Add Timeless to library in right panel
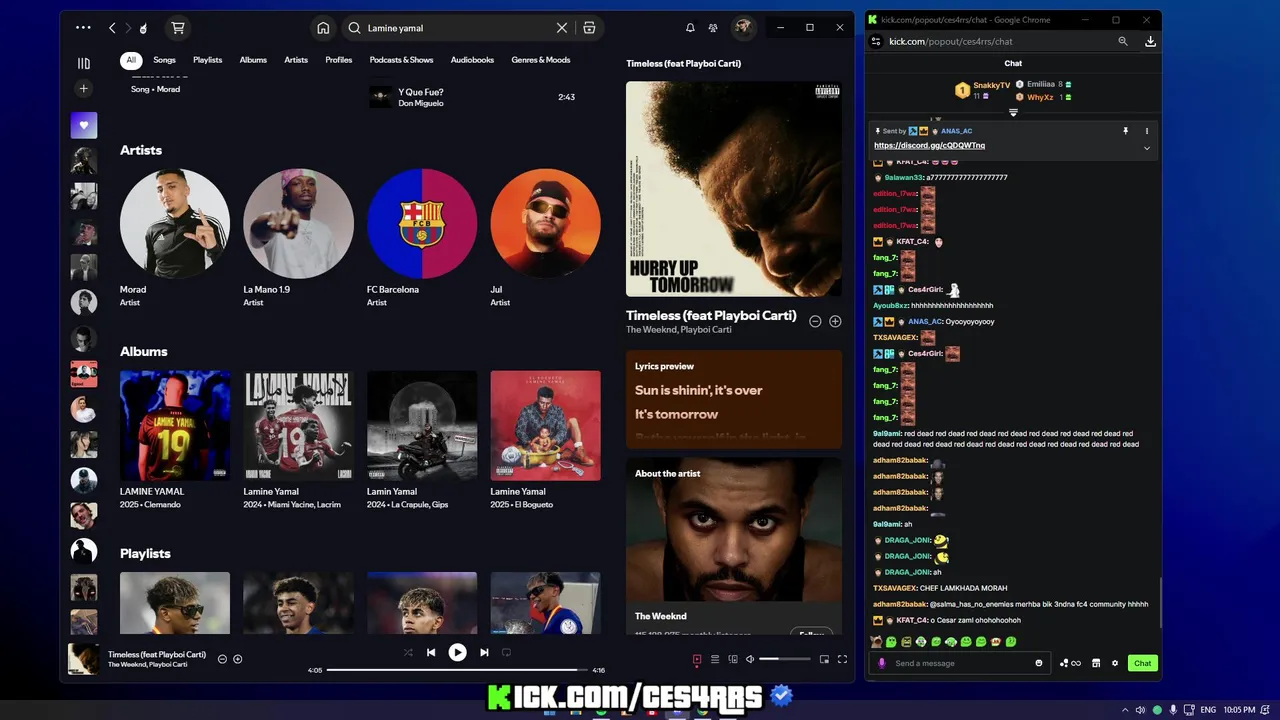Screen dimensions: 1280x720 [835, 321]
